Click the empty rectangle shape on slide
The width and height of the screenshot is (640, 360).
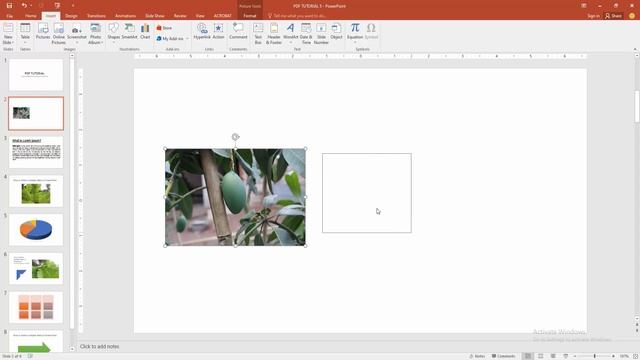(367, 193)
